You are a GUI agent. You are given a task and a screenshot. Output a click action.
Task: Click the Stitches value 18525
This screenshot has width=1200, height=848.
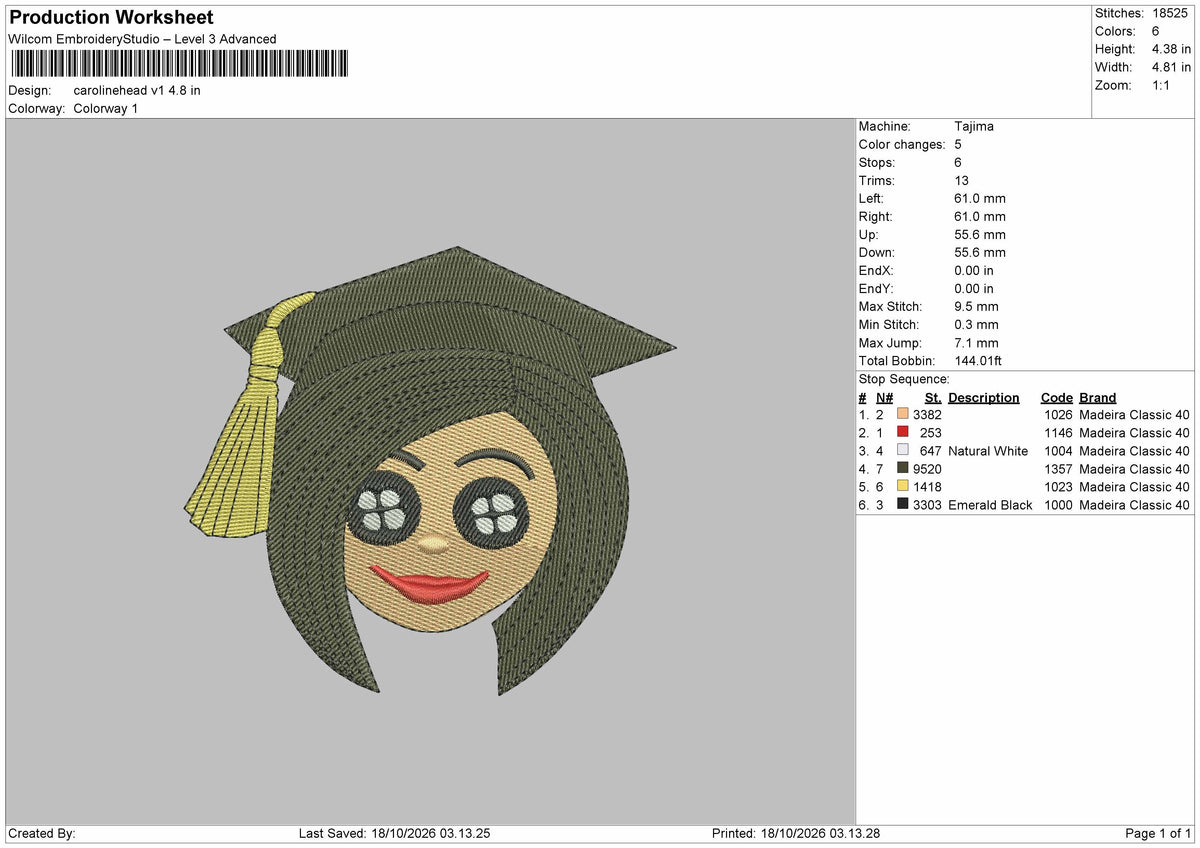[x=1172, y=13]
